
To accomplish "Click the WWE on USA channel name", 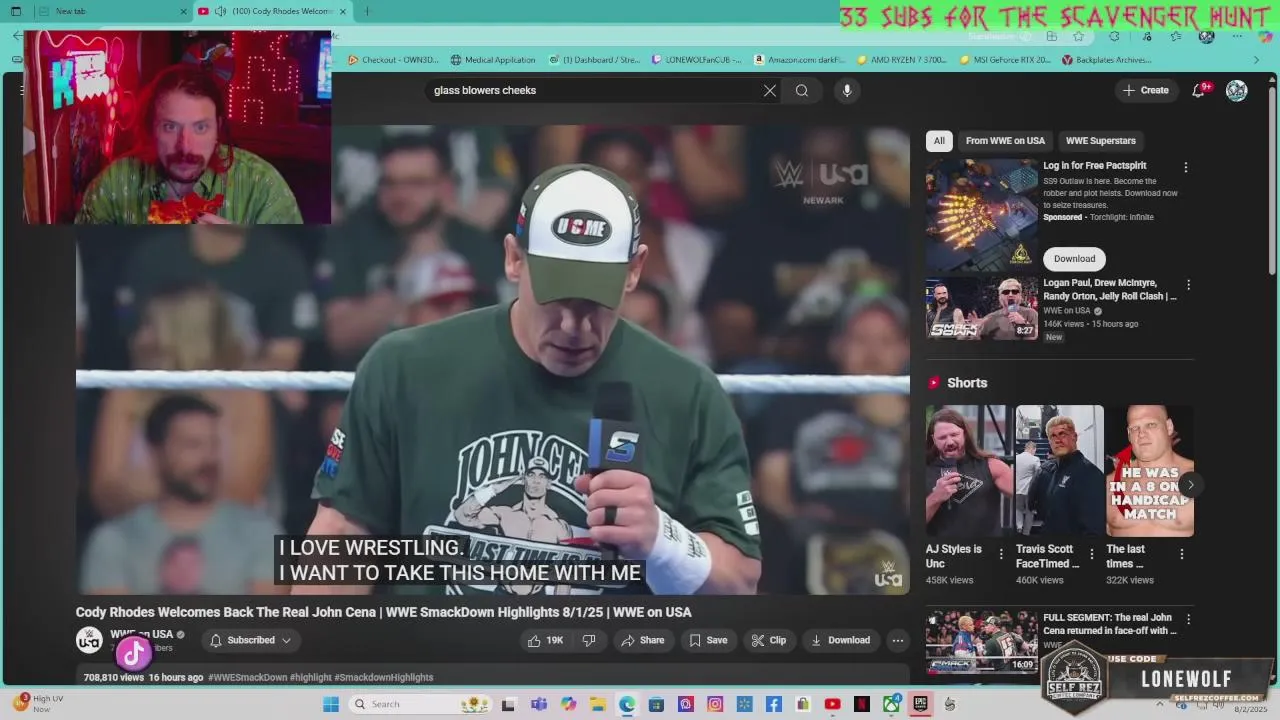I will [x=141, y=634].
